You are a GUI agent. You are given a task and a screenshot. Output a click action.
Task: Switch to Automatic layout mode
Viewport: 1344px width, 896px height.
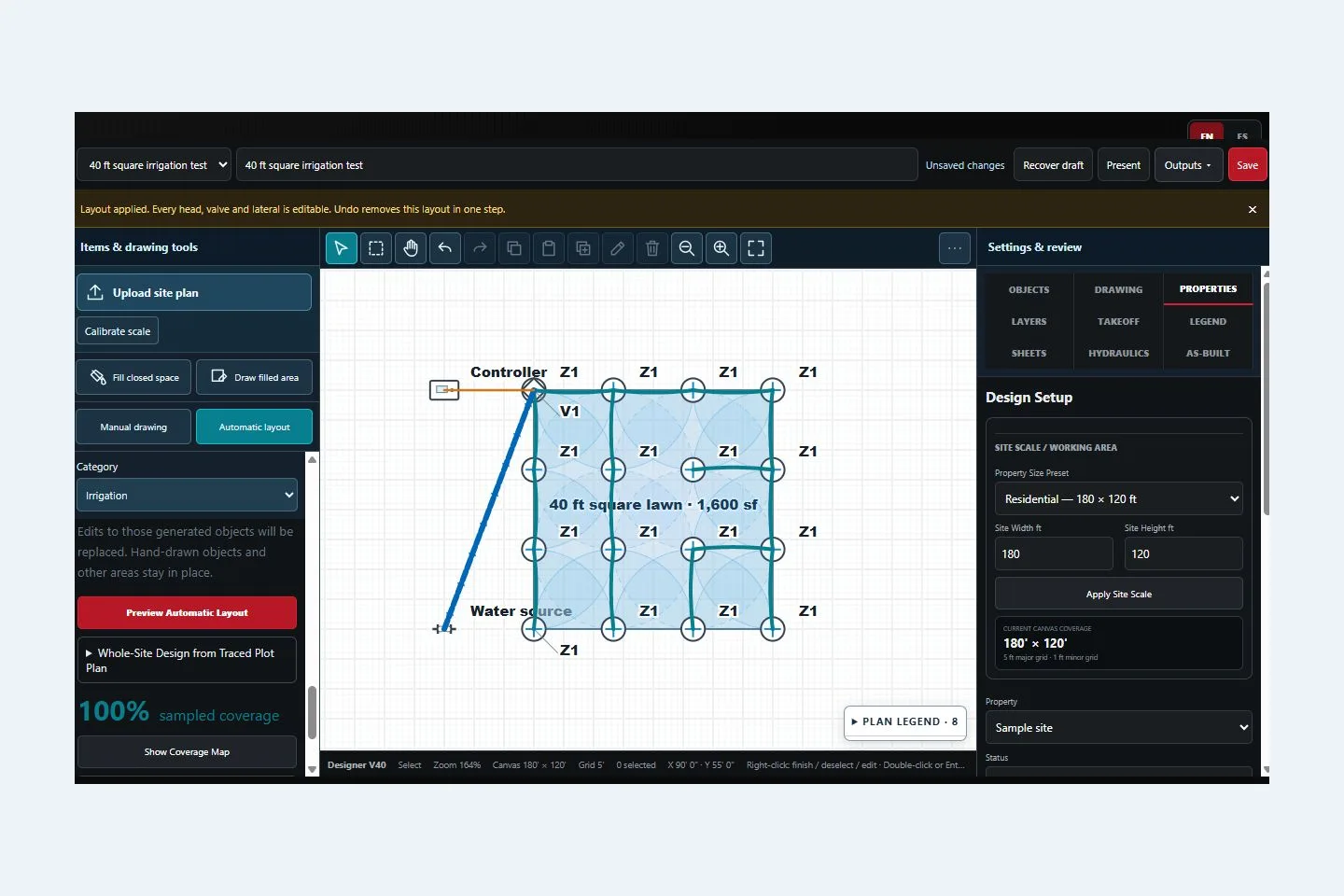click(254, 427)
